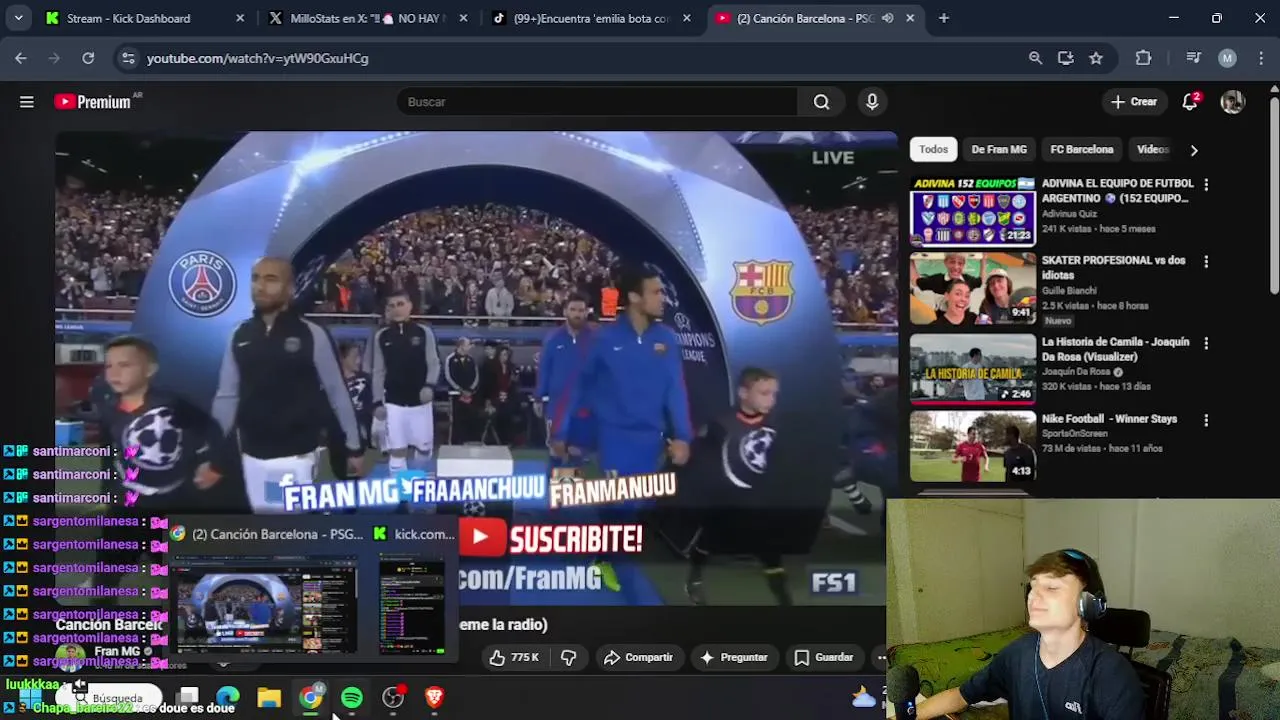
Task: Select the FC Barcelona filter chip
Action: point(1082,149)
